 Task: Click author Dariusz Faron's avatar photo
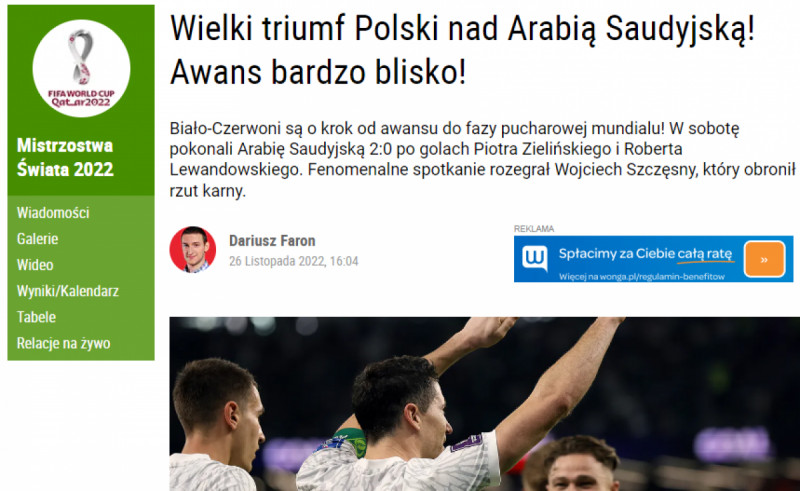click(x=193, y=250)
